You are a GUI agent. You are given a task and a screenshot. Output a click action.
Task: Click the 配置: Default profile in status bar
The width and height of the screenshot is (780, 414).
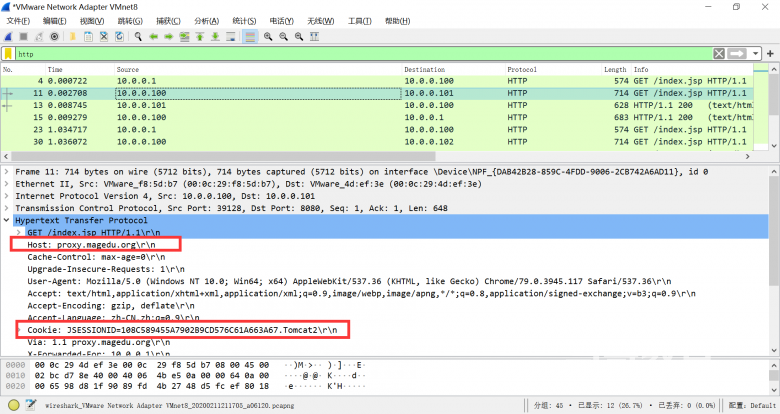[x=753, y=406]
